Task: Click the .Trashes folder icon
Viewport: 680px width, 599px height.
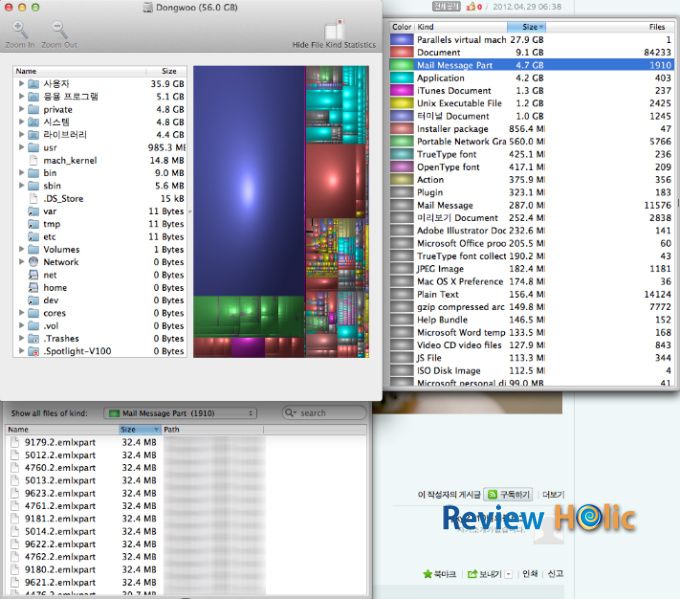Action: [x=33, y=338]
